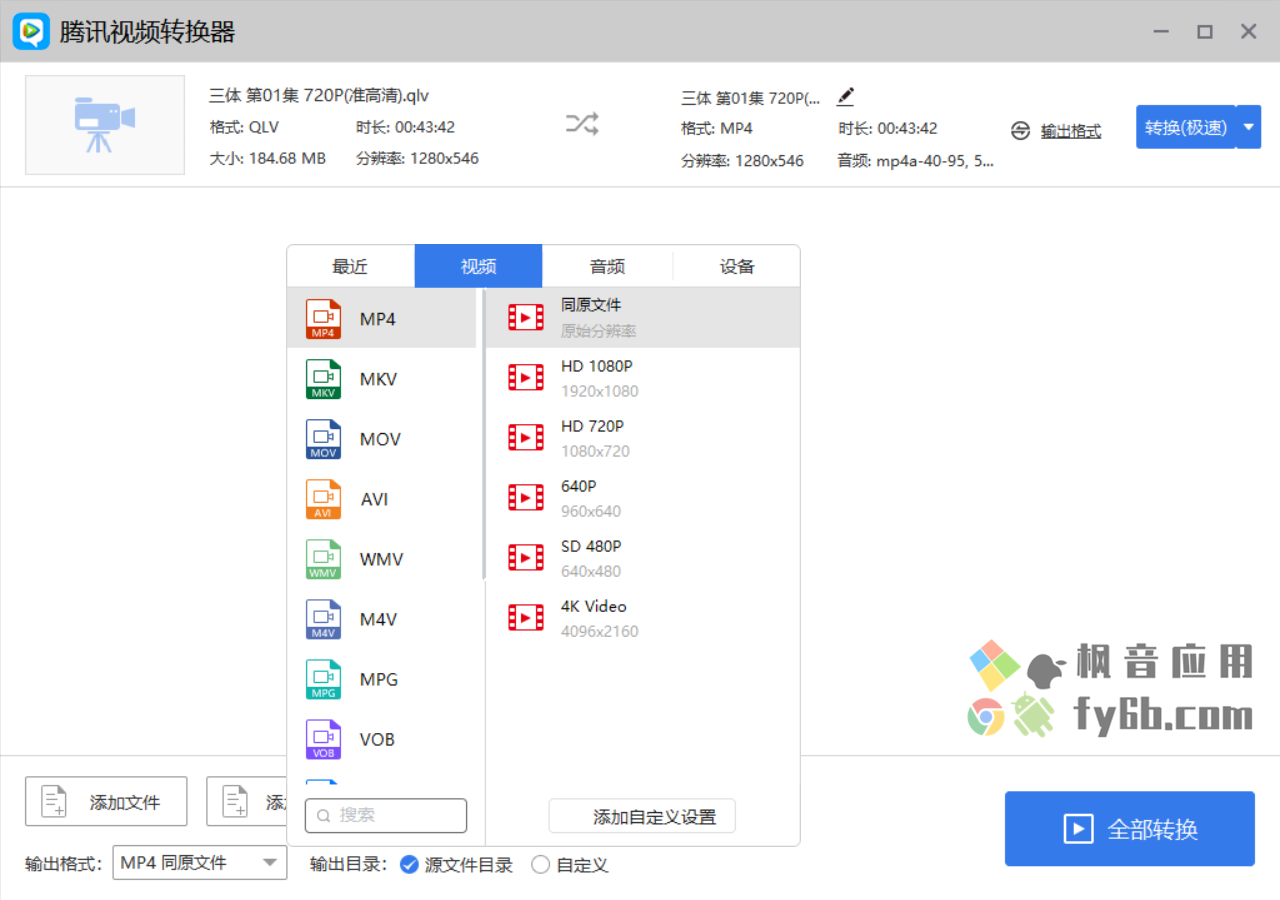Edit the output file name with pencil icon
Viewport: 1280px width, 900px height.
(x=845, y=97)
